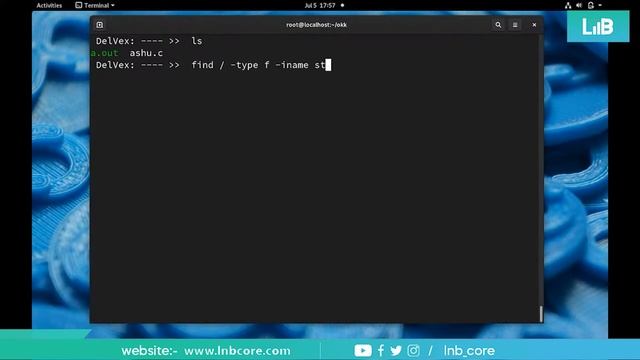This screenshot has width=640, height=360.
Task: Click the Instagram icon in banner
Action: point(413,351)
